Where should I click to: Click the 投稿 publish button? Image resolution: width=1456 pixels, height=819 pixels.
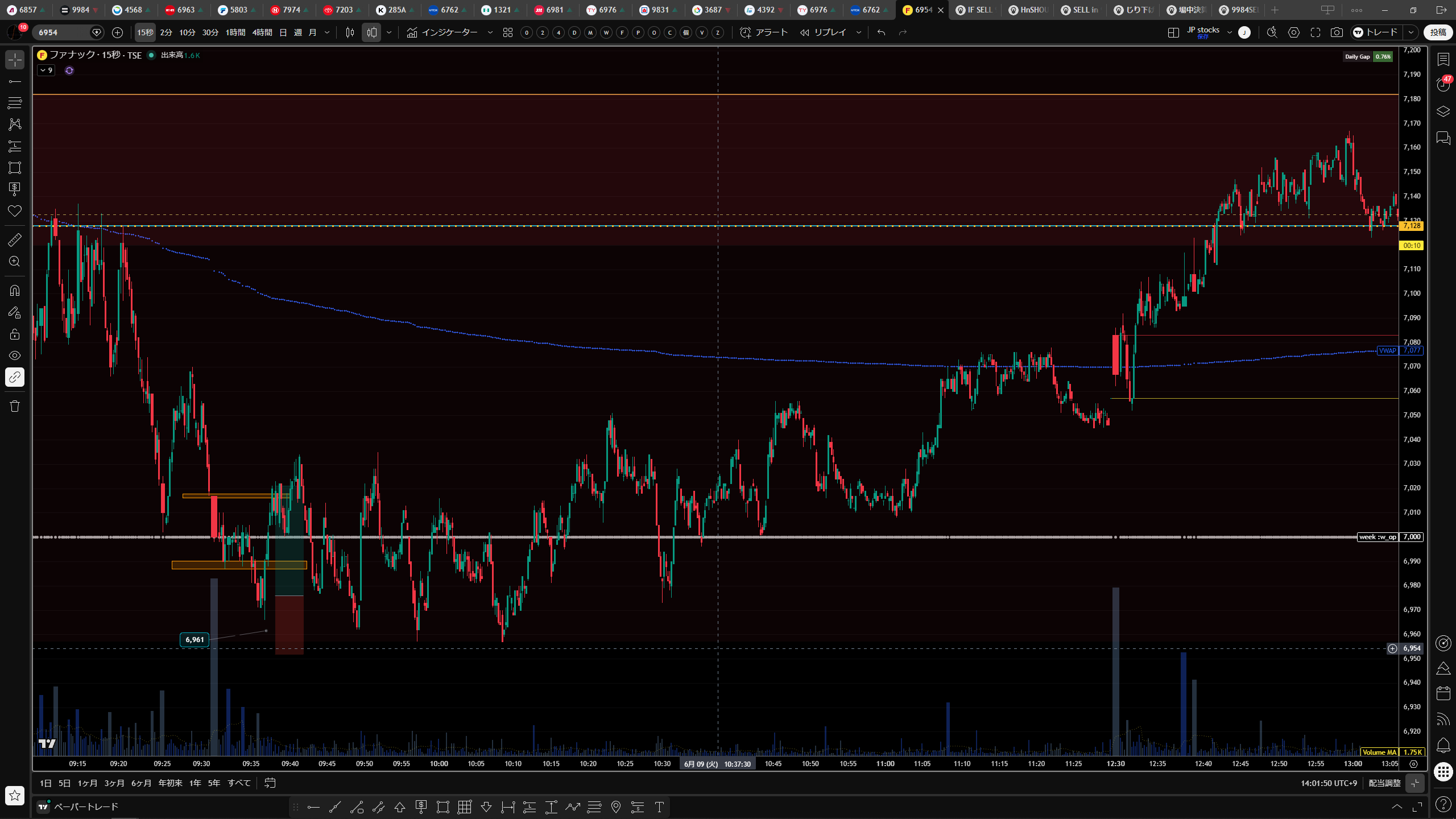1438,33
